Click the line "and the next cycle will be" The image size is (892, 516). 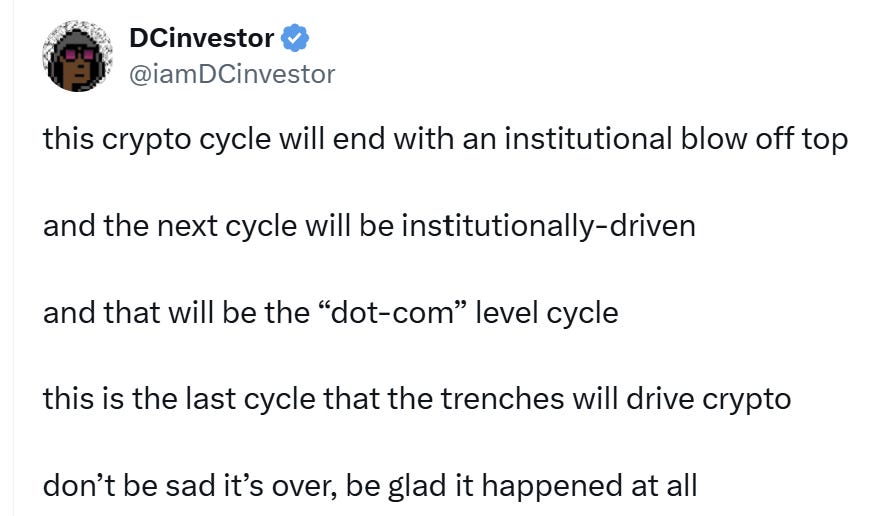pyautogui.click(x=220, y=225)
